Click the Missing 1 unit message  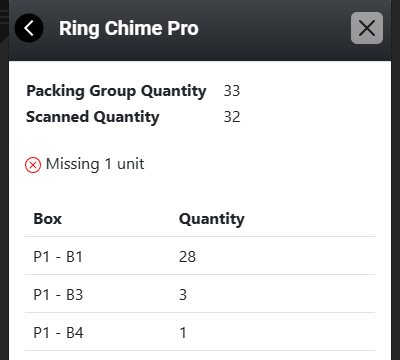click(x=95, y=164)
